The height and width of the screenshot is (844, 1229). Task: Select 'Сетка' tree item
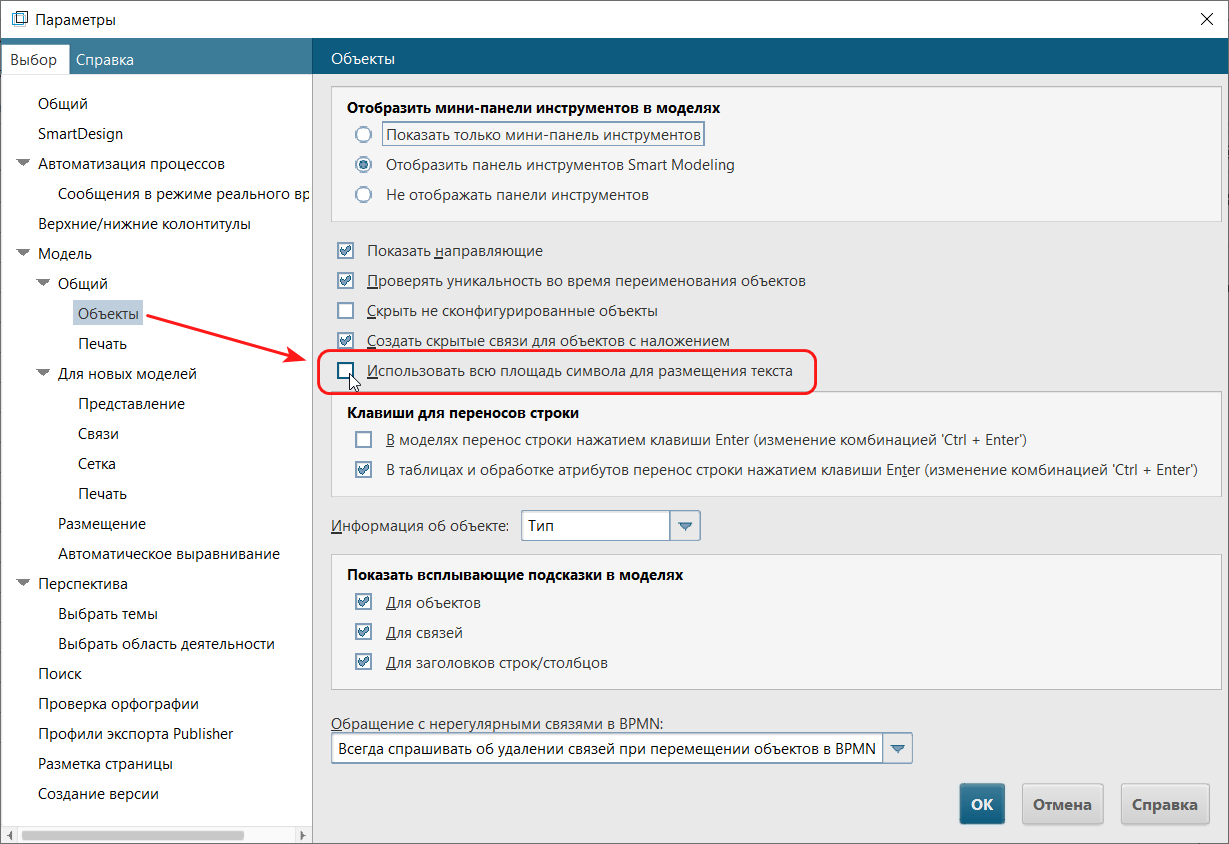[x=97, y=464]
